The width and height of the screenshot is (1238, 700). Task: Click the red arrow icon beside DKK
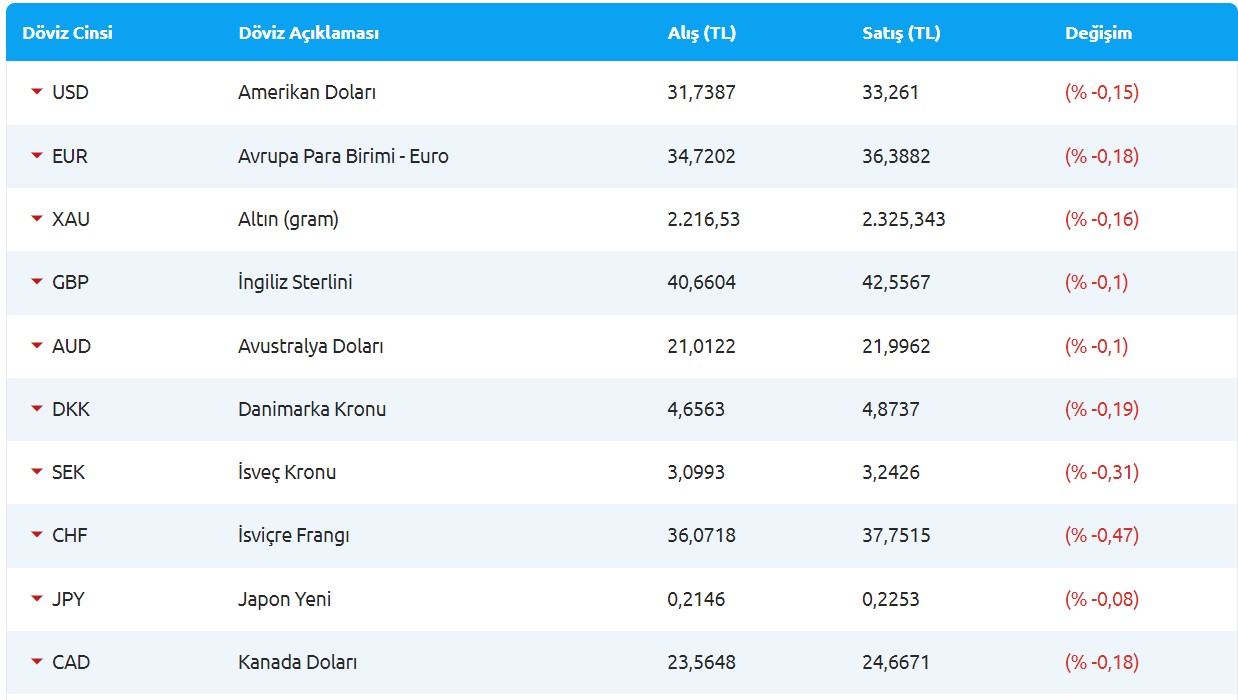coord(37,409)
